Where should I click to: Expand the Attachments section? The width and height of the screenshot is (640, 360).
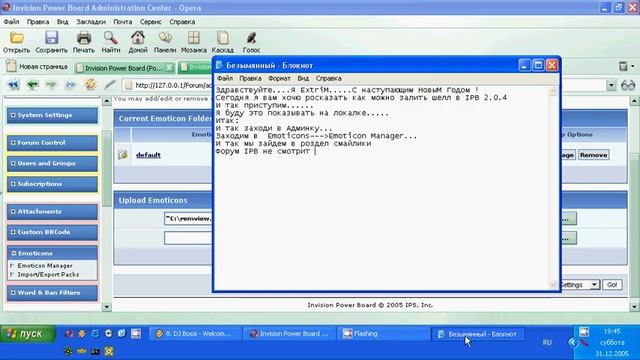(x=52, y=212)
